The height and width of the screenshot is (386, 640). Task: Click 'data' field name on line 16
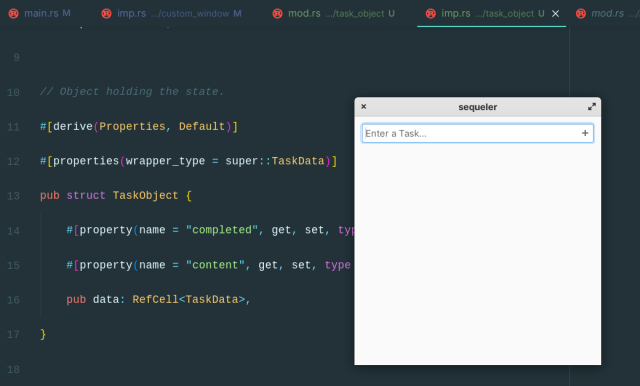click(106, 299)
